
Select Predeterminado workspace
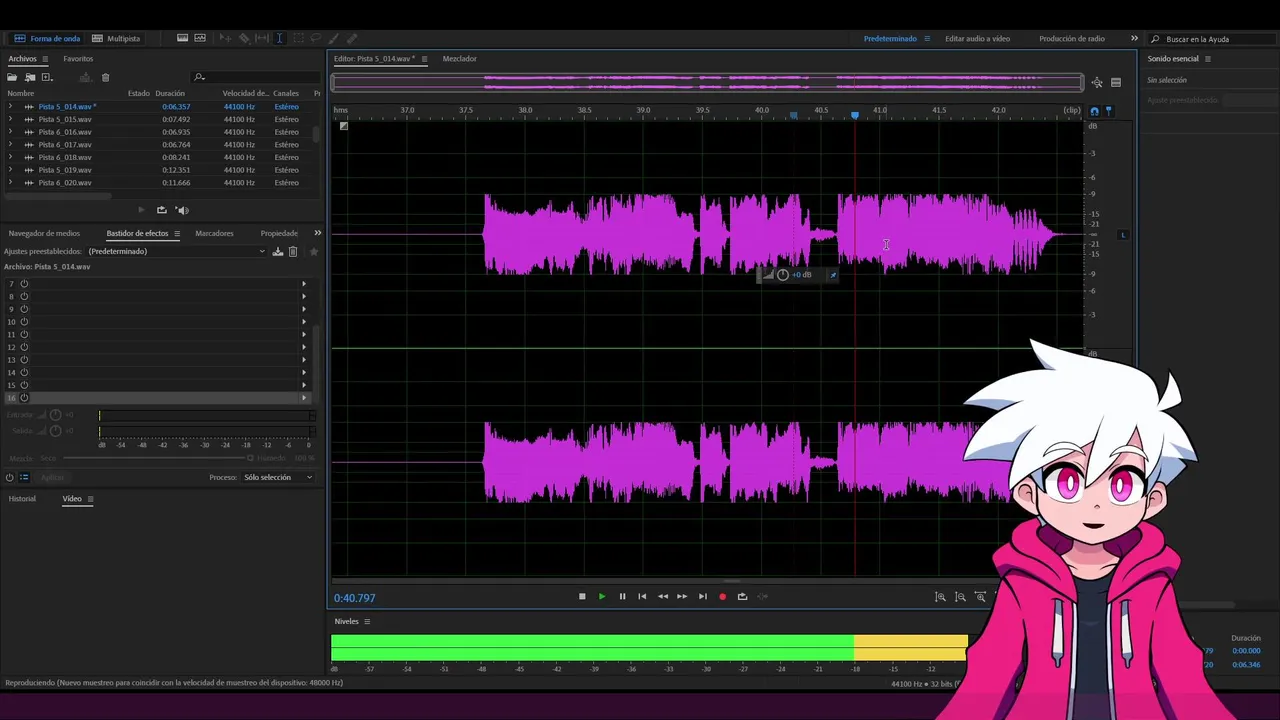tap(890, 39)
